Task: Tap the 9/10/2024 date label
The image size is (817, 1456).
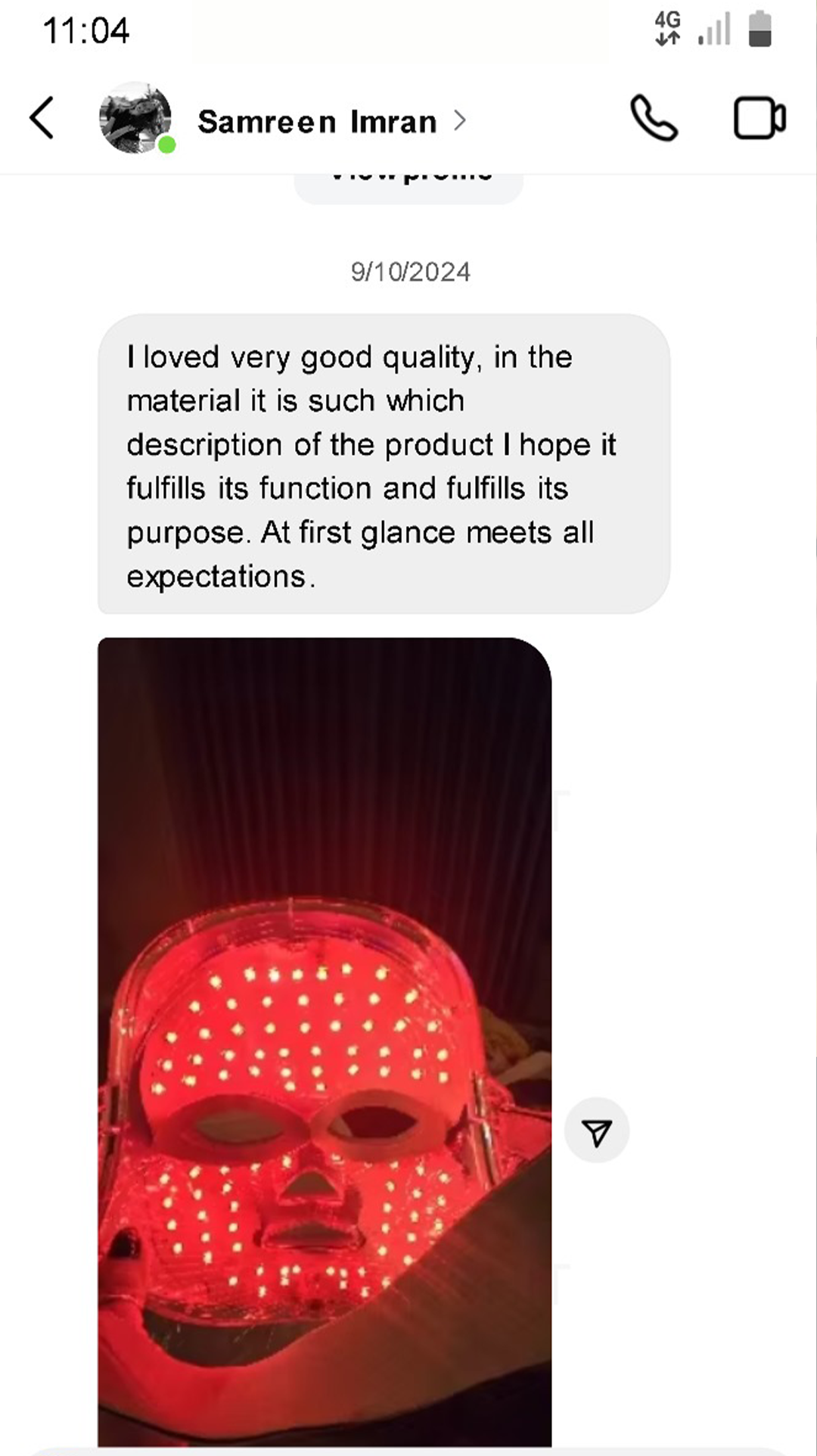Action: pyautogui.click(x=410, y=272)
